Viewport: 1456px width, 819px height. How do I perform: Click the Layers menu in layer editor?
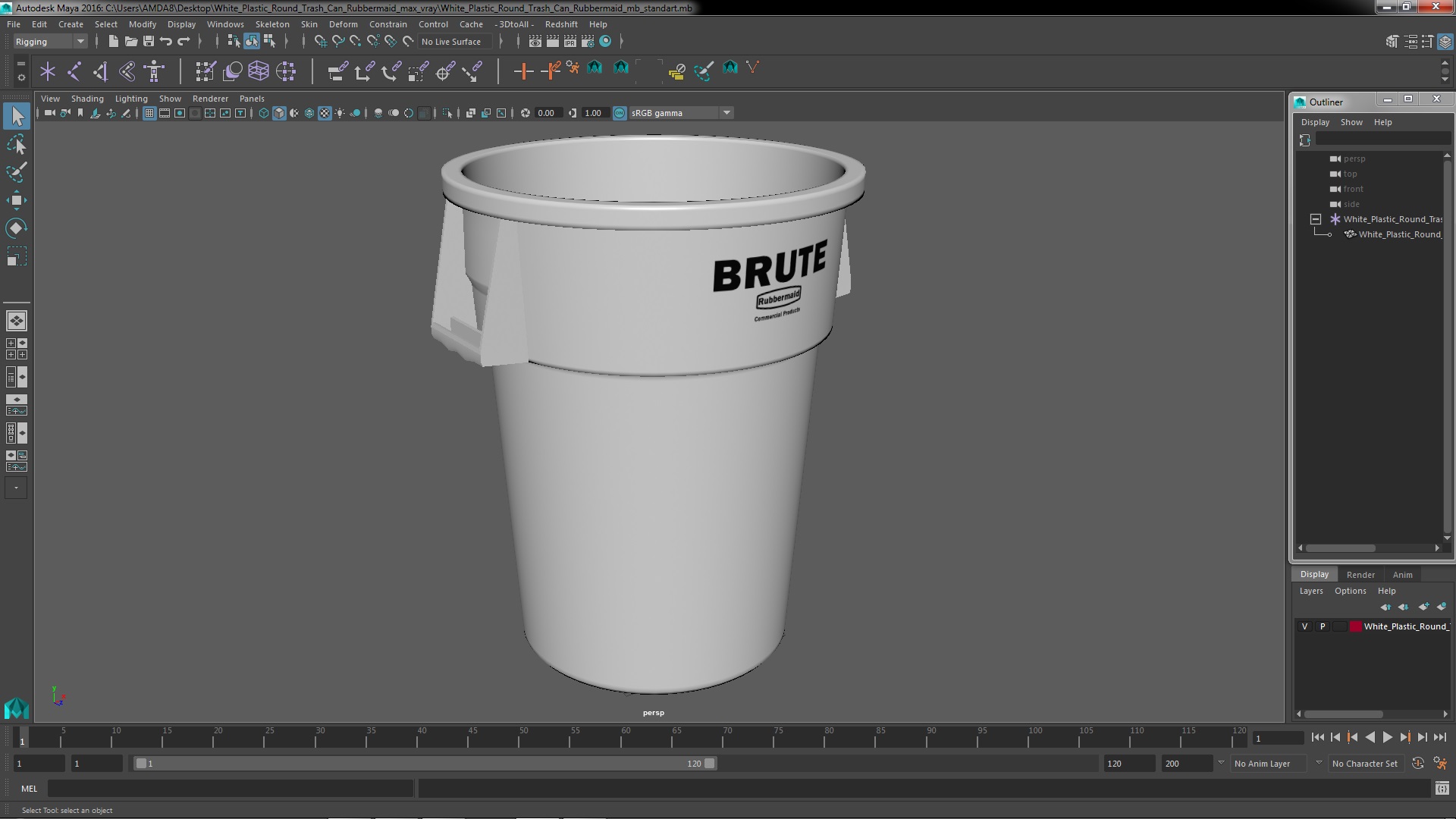tap(1310, 591)
